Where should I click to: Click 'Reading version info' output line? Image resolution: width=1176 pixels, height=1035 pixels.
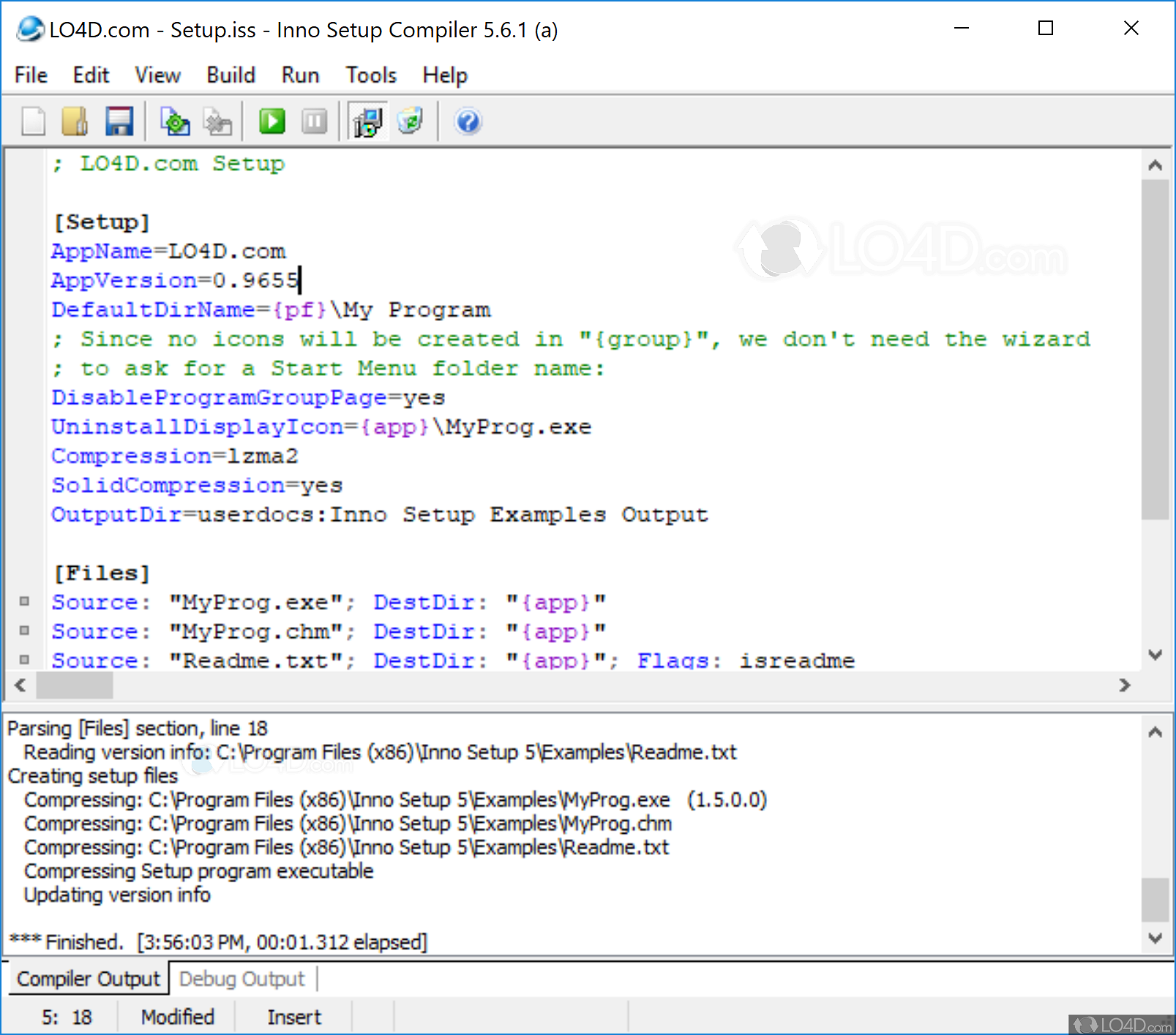coord(380,752)
